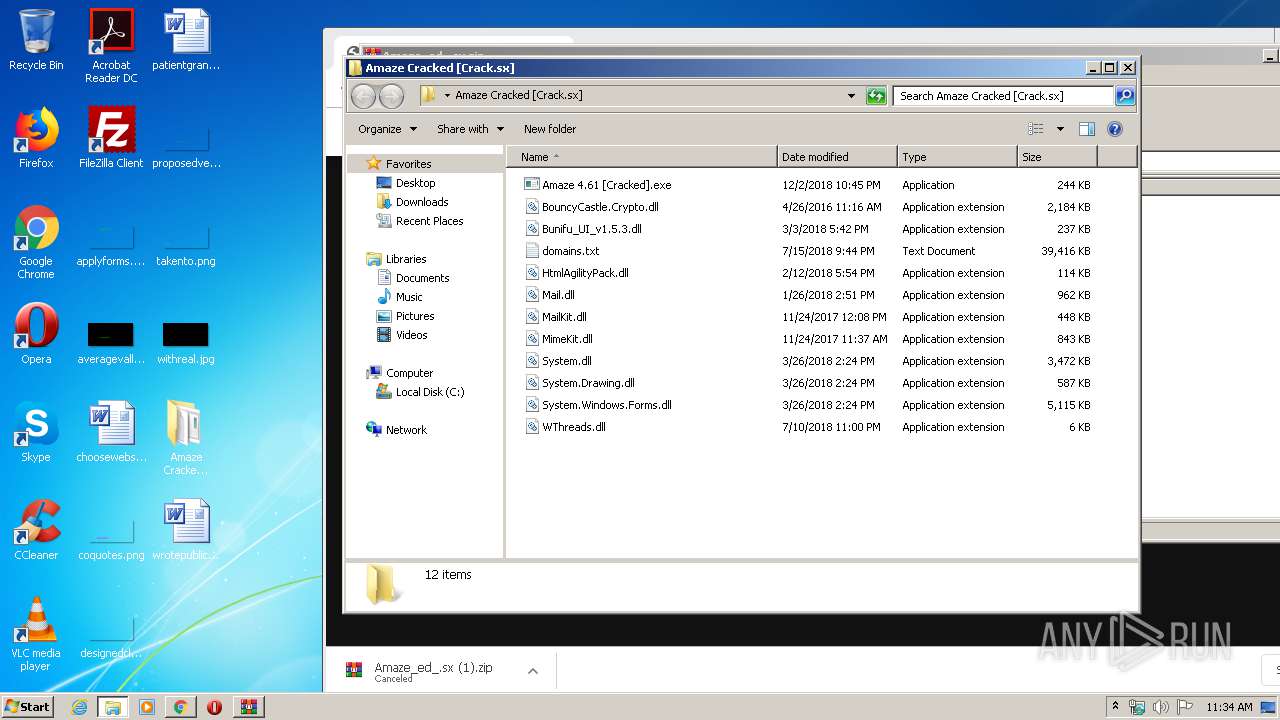The width and height of the screenshot is (1280, 720).
Task: Click the volume icon in system tray
Action: (x=1161, y=707)
